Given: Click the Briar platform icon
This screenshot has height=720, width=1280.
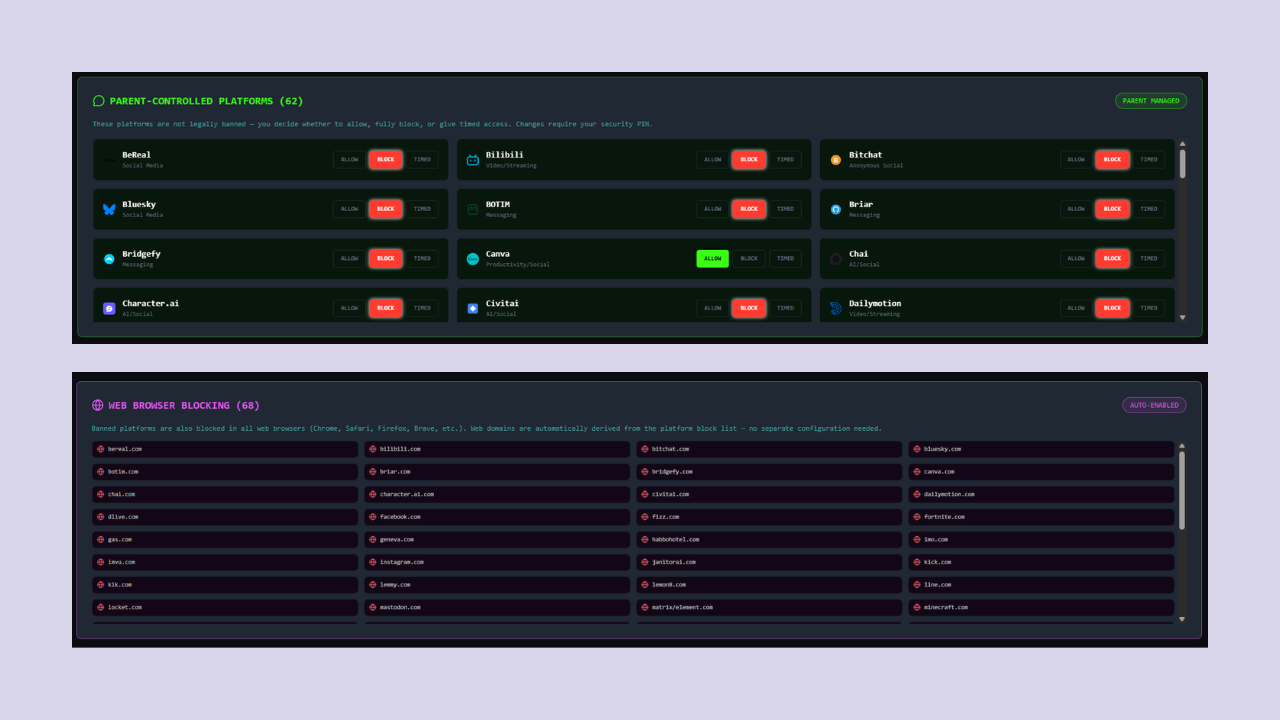Looking at the screenshot, I should pyautogui.click(x=836, y=209).
